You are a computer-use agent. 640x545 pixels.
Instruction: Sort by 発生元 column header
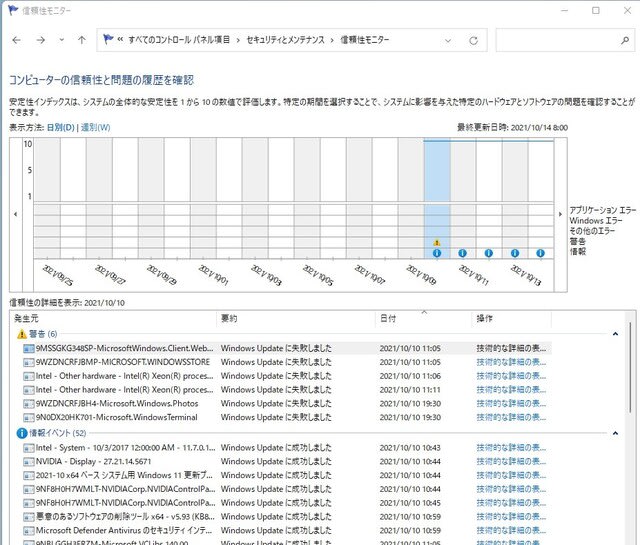114,318
